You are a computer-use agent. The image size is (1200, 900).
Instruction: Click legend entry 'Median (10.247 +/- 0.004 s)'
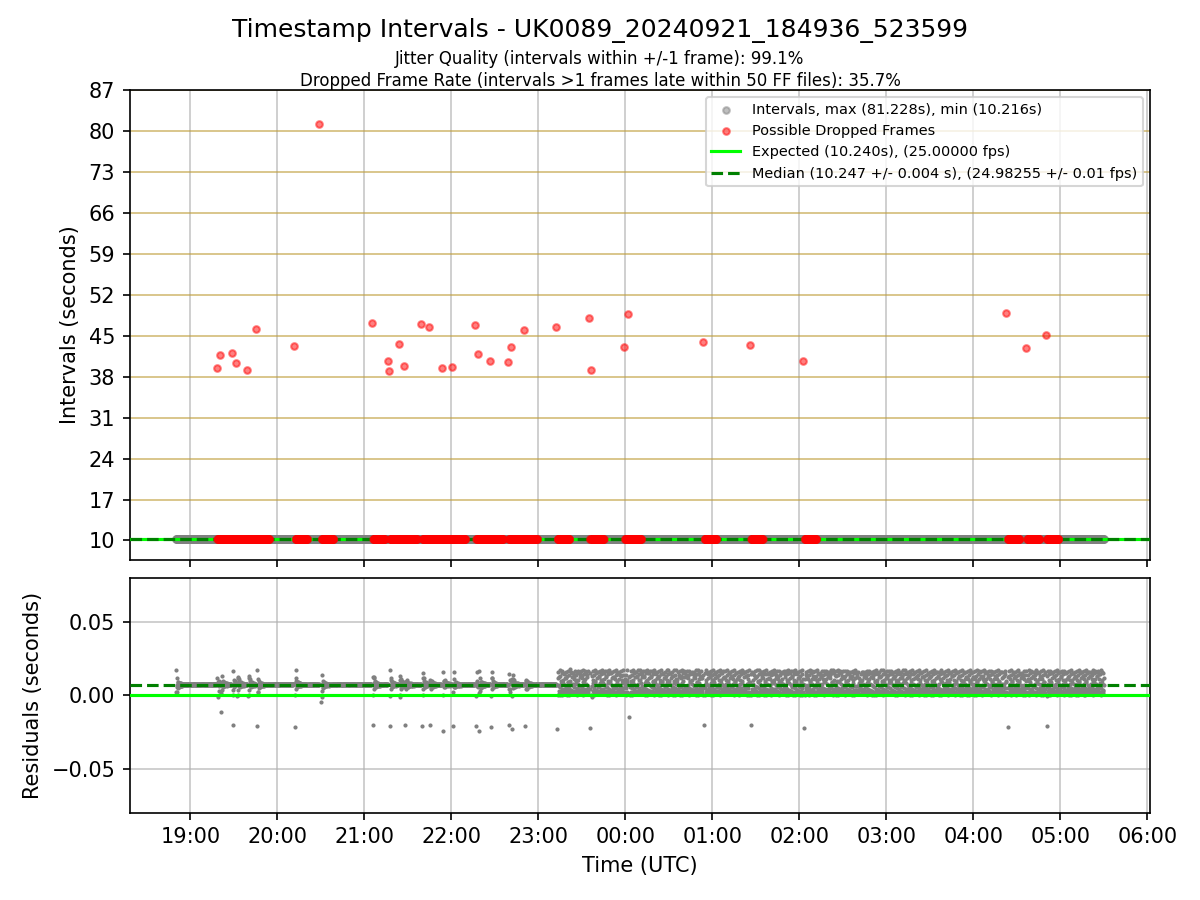[x=944, y=173]
